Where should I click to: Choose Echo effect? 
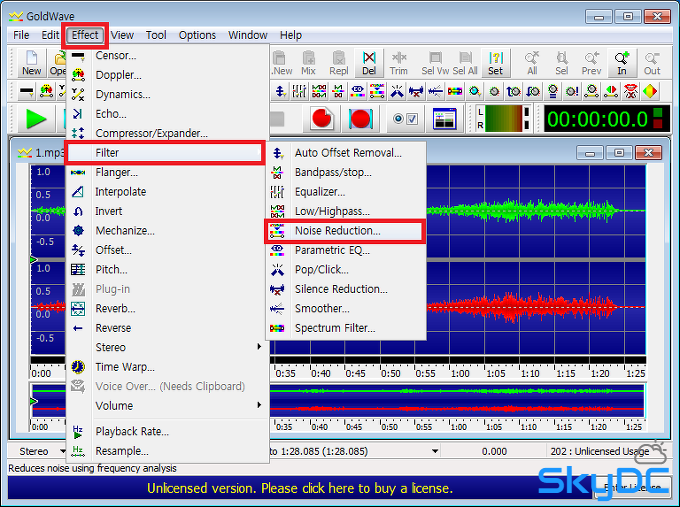pos(167,114)
